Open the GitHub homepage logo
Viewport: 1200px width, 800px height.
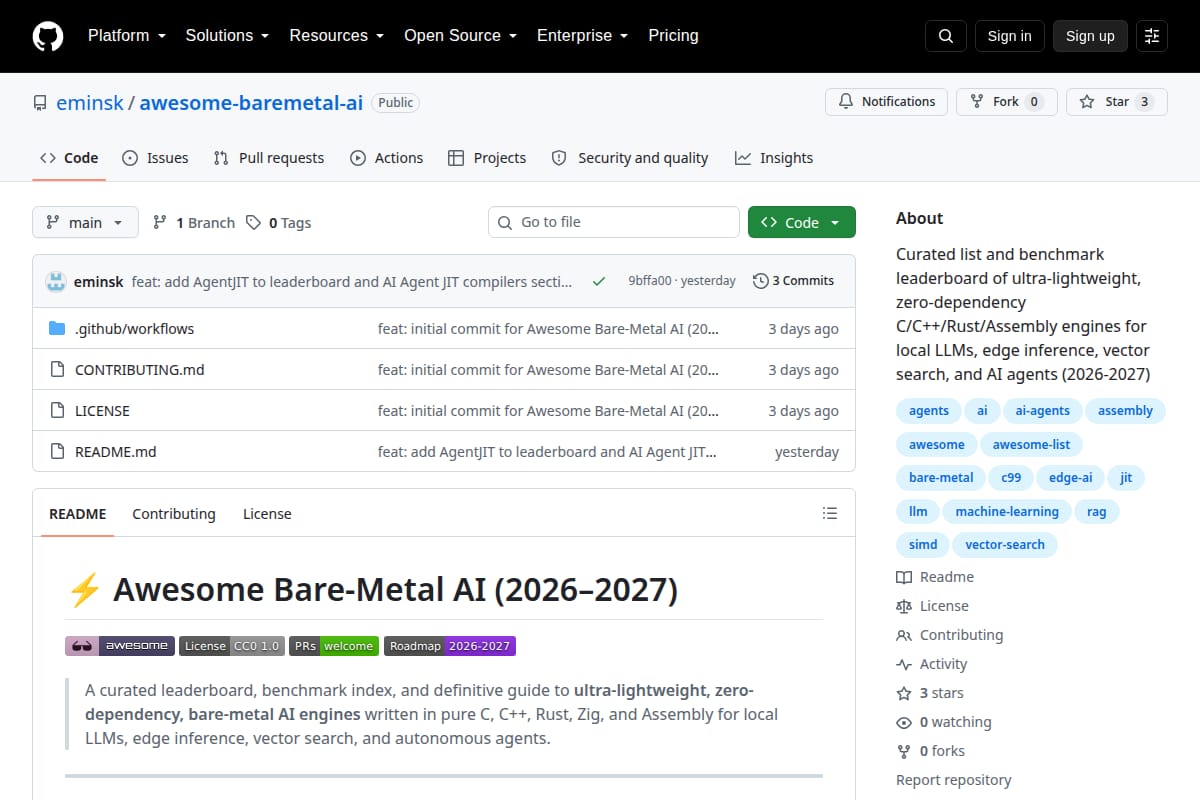(48, 36)
